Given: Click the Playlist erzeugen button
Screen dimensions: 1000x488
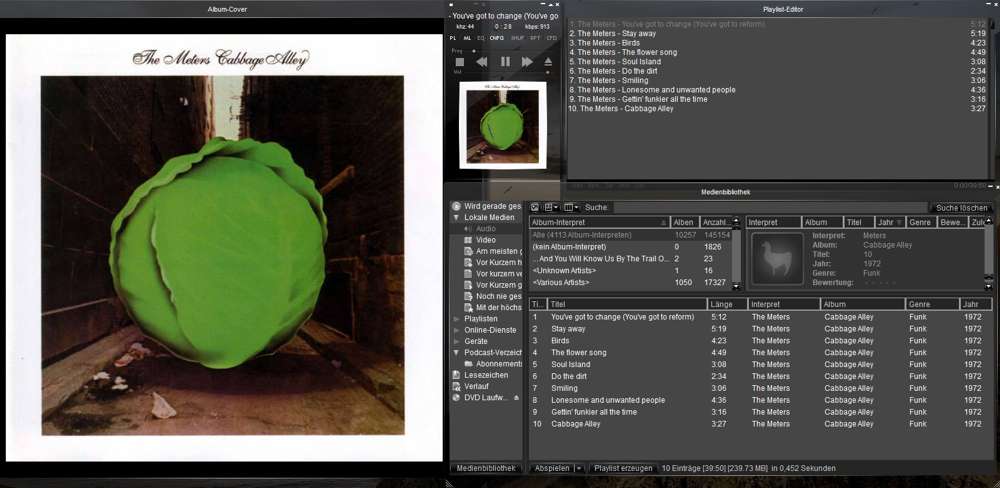Looking at the screenshot, I should (x=622, y=468).
